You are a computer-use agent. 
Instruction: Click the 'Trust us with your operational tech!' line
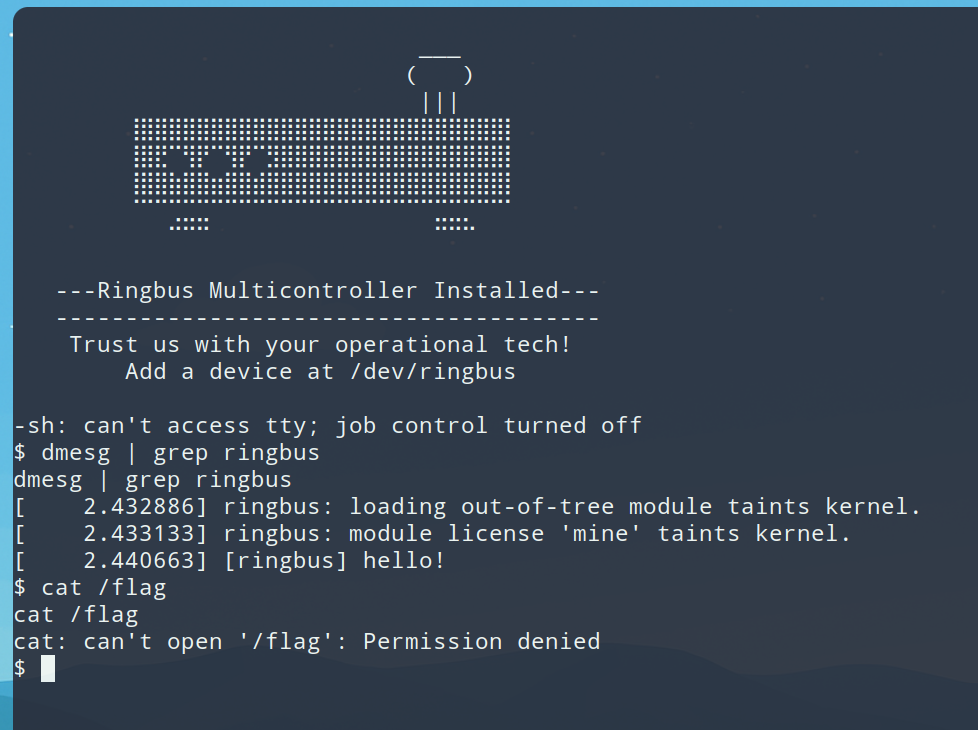coord(320,345)
